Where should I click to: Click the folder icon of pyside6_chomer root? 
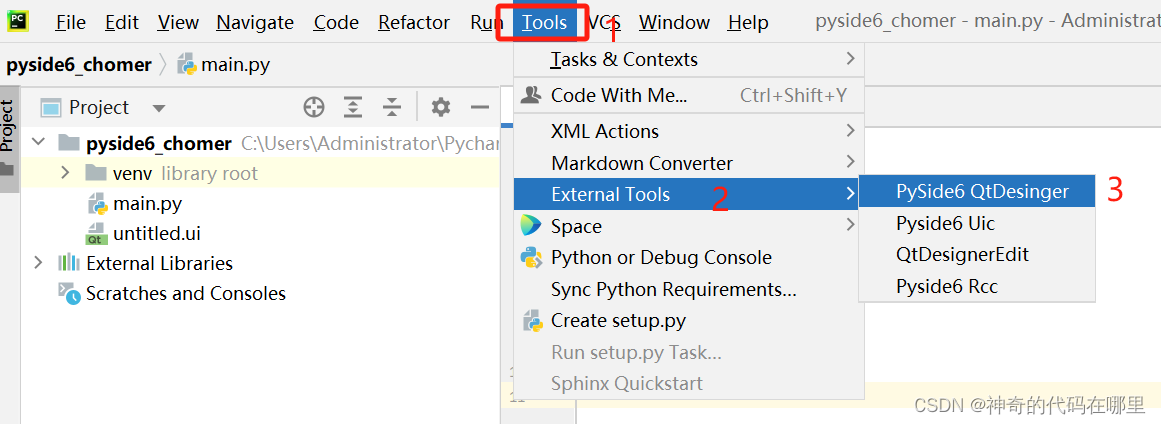pos(69,142)
